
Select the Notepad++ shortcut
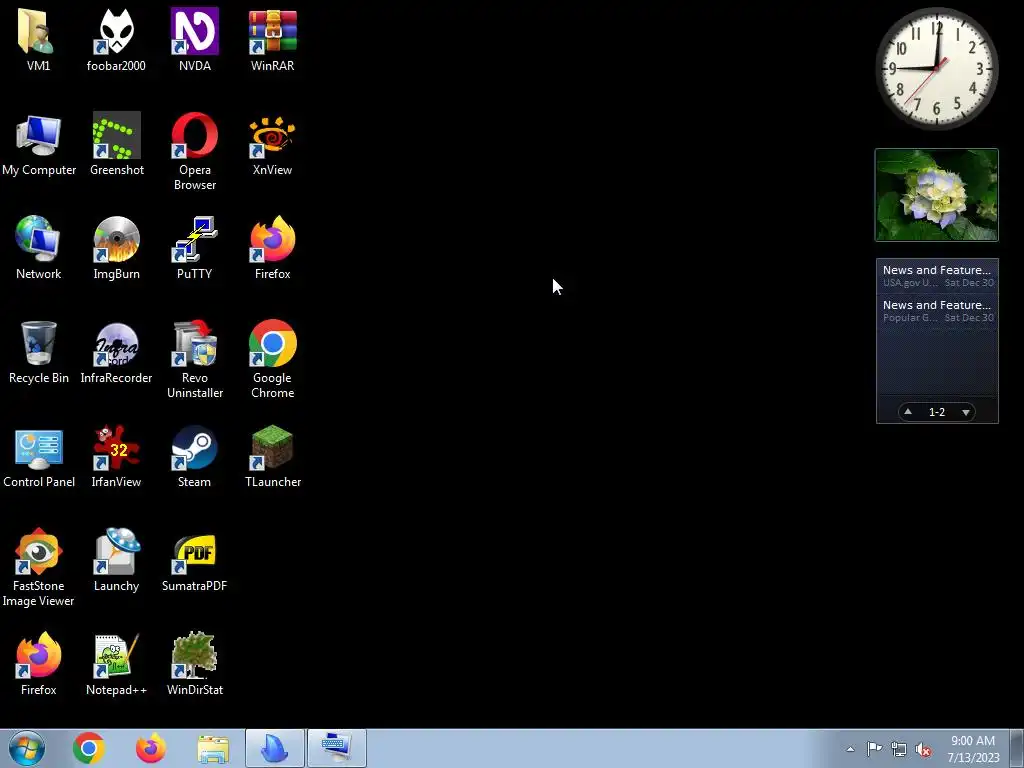coord(116,664)
